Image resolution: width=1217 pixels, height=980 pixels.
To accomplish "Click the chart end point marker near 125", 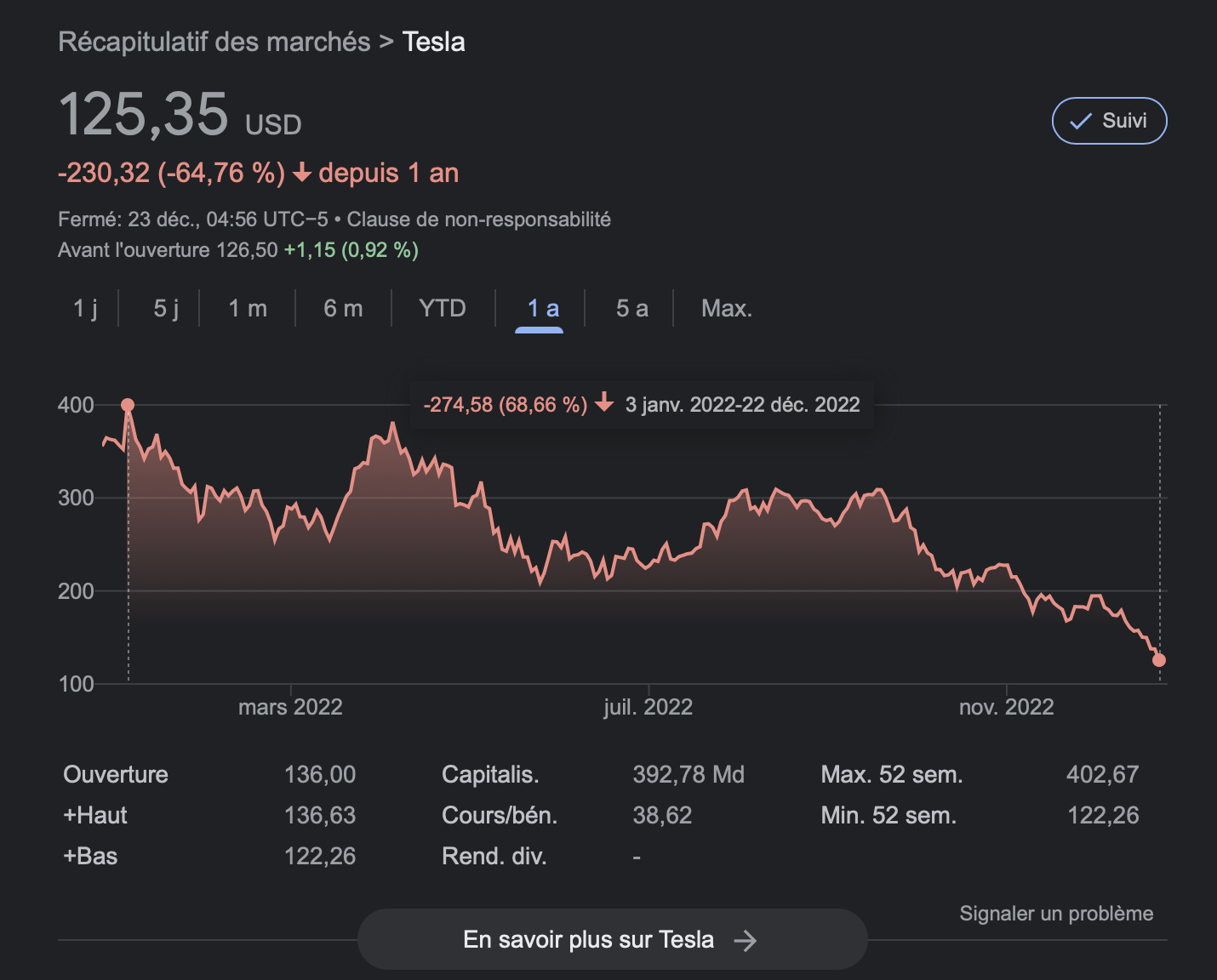I will pos(1159,660).
